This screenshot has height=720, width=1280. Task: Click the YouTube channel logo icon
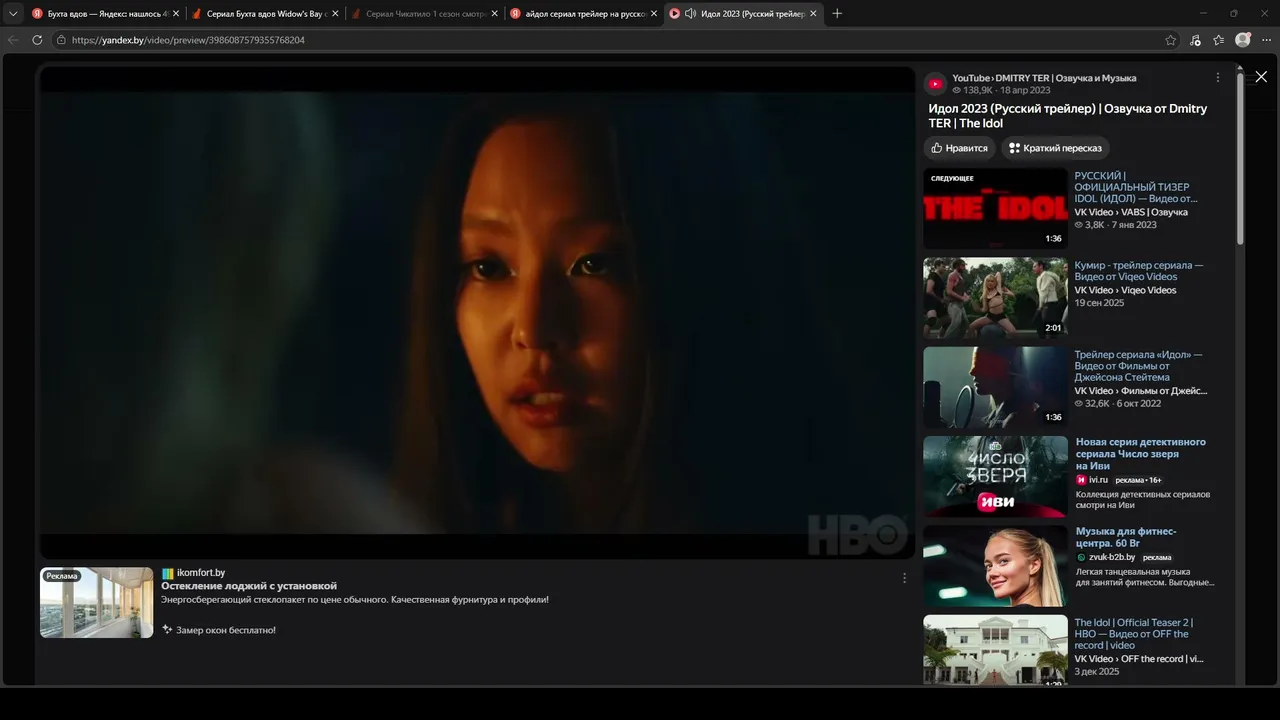tap(935, 84)
